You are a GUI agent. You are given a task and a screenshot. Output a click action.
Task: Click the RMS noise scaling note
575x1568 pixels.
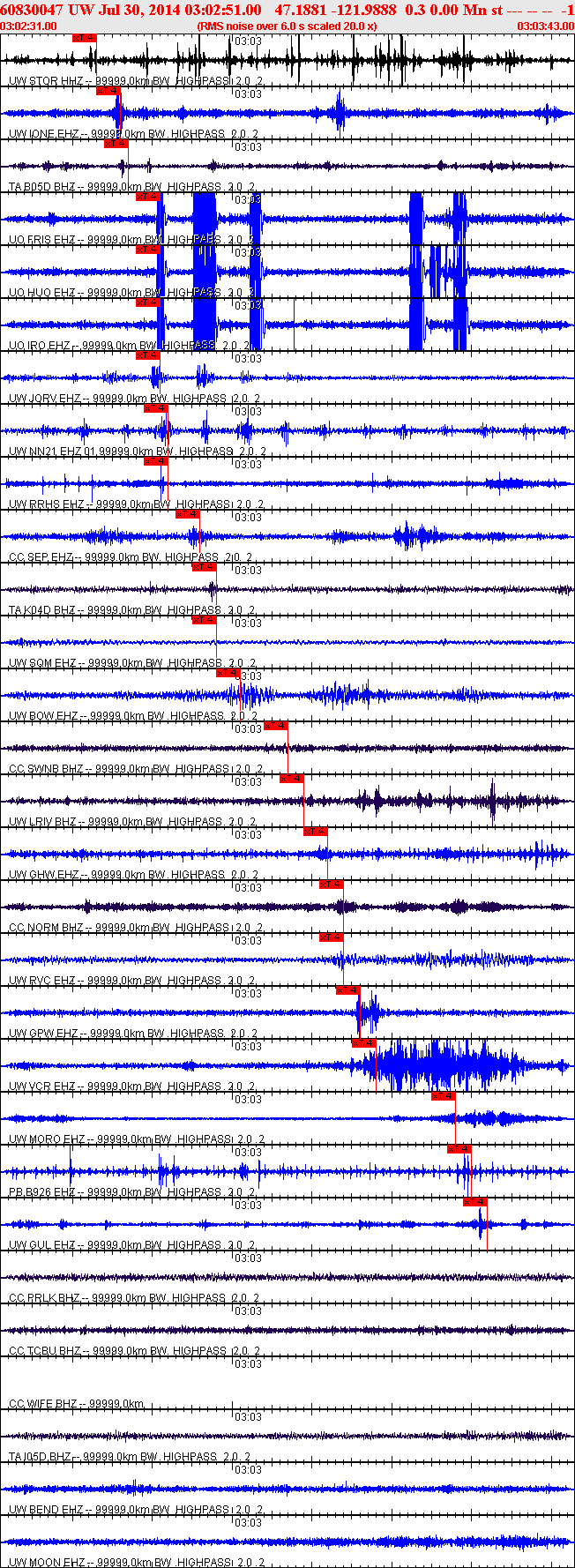pos(287,26)
